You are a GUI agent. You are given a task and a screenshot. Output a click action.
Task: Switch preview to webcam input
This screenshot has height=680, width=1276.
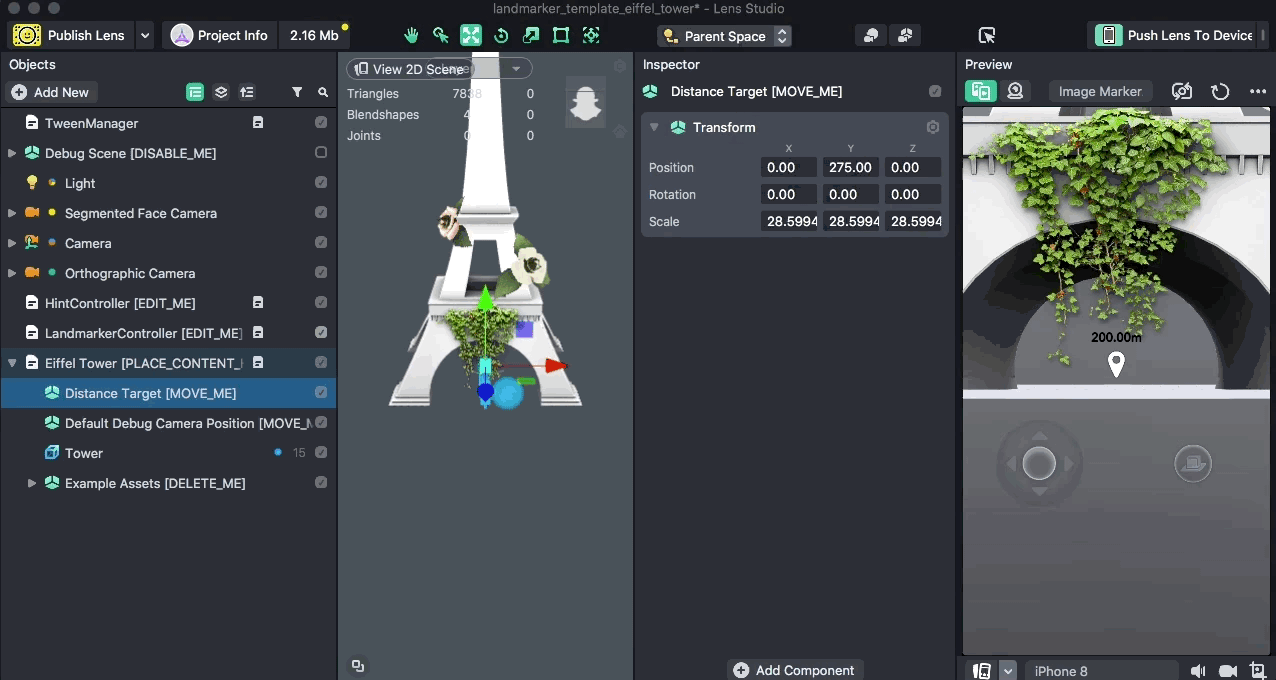point(1015,91)
